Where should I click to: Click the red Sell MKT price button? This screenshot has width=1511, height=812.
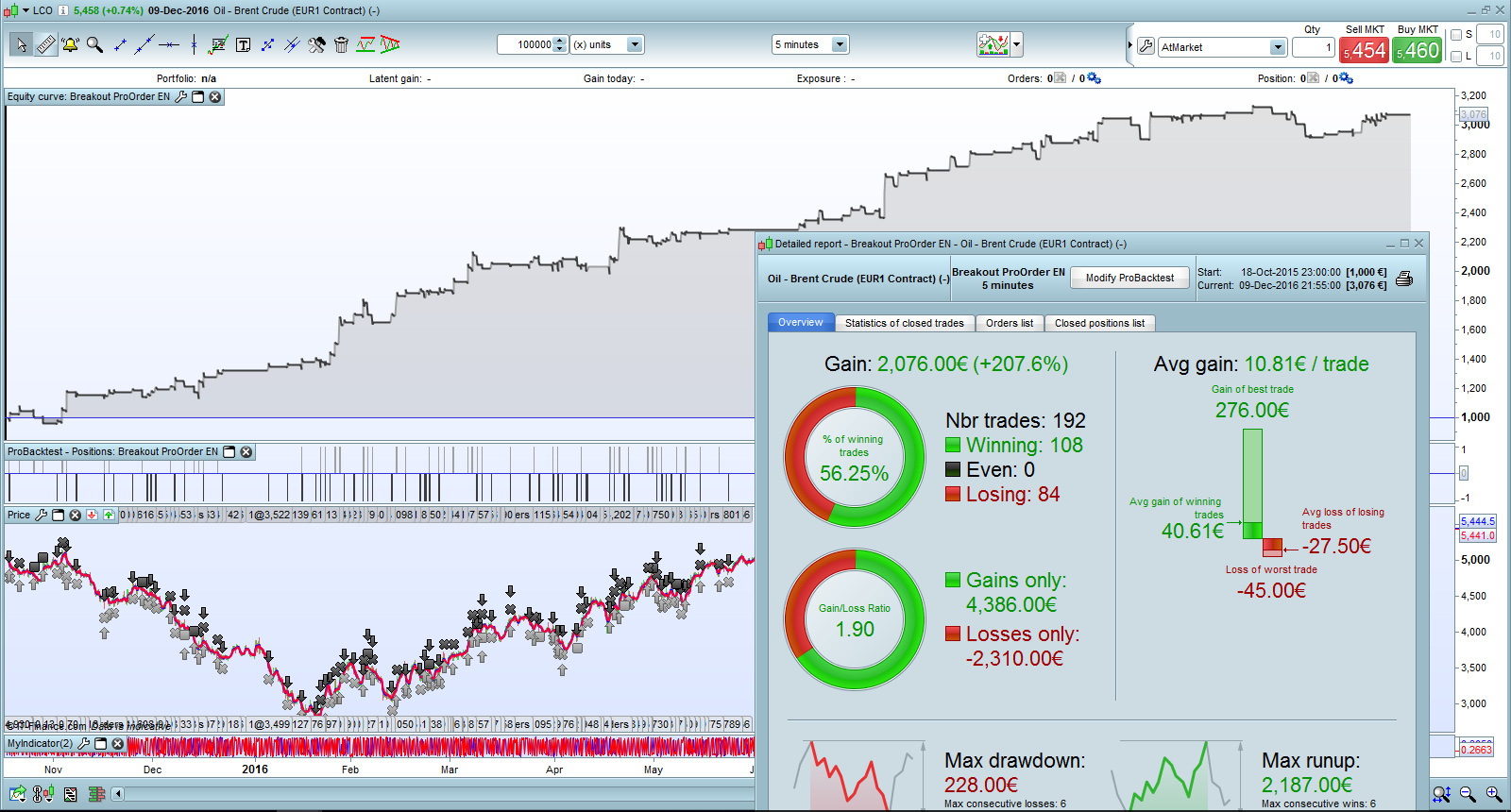pyautogui.click(x=1364, y=50)
